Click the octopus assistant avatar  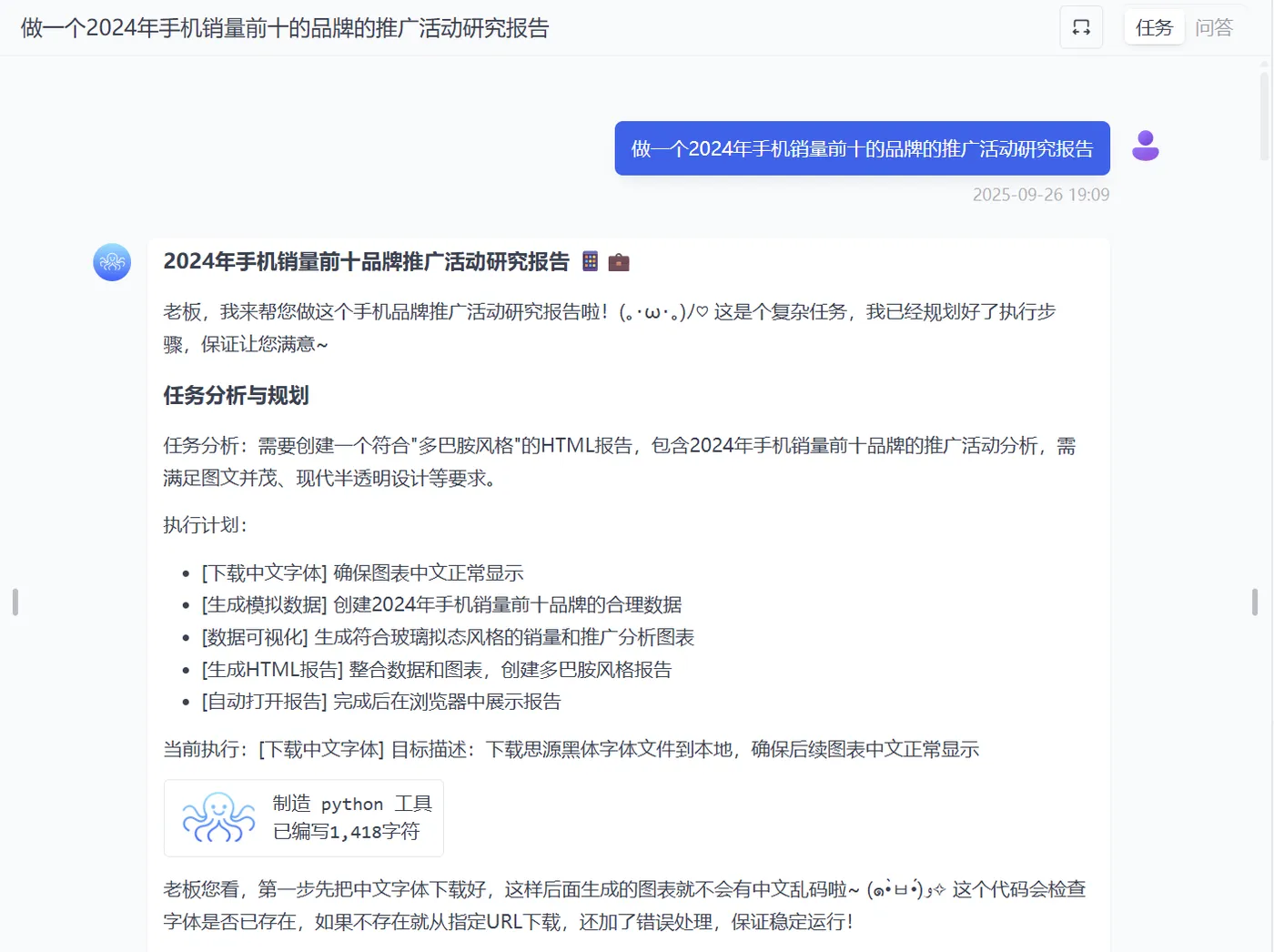click(x=111, y=262)
